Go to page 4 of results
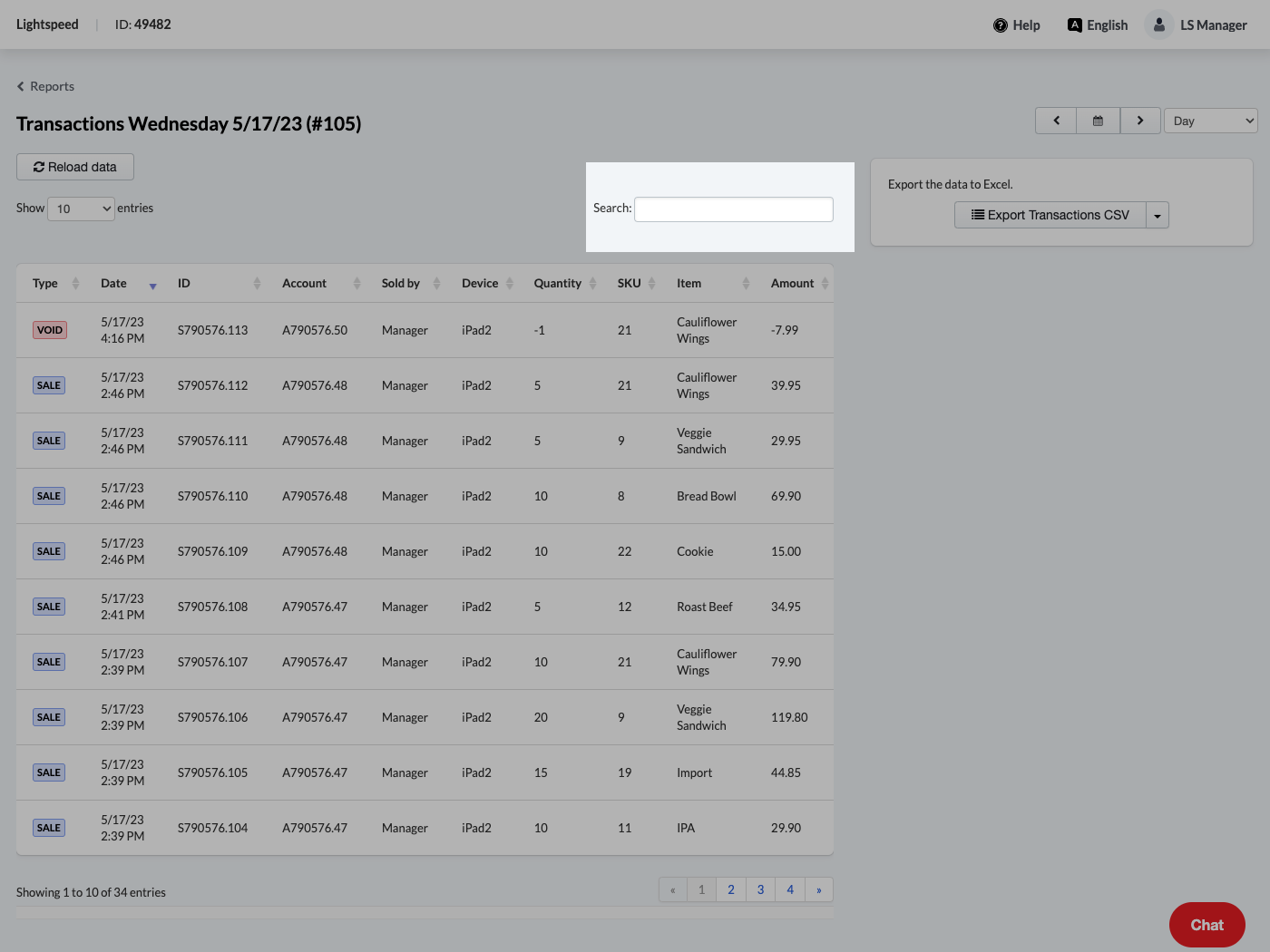 pos(790,889)
